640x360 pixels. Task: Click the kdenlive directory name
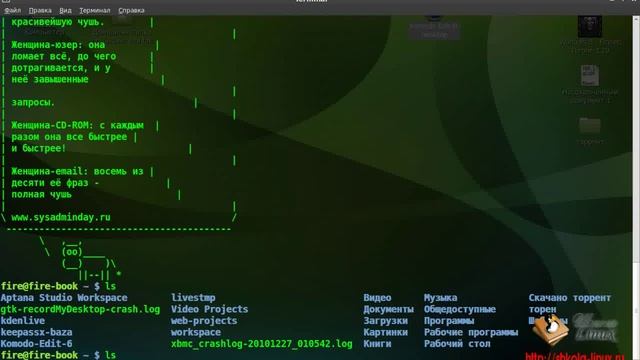pos(23,320)
